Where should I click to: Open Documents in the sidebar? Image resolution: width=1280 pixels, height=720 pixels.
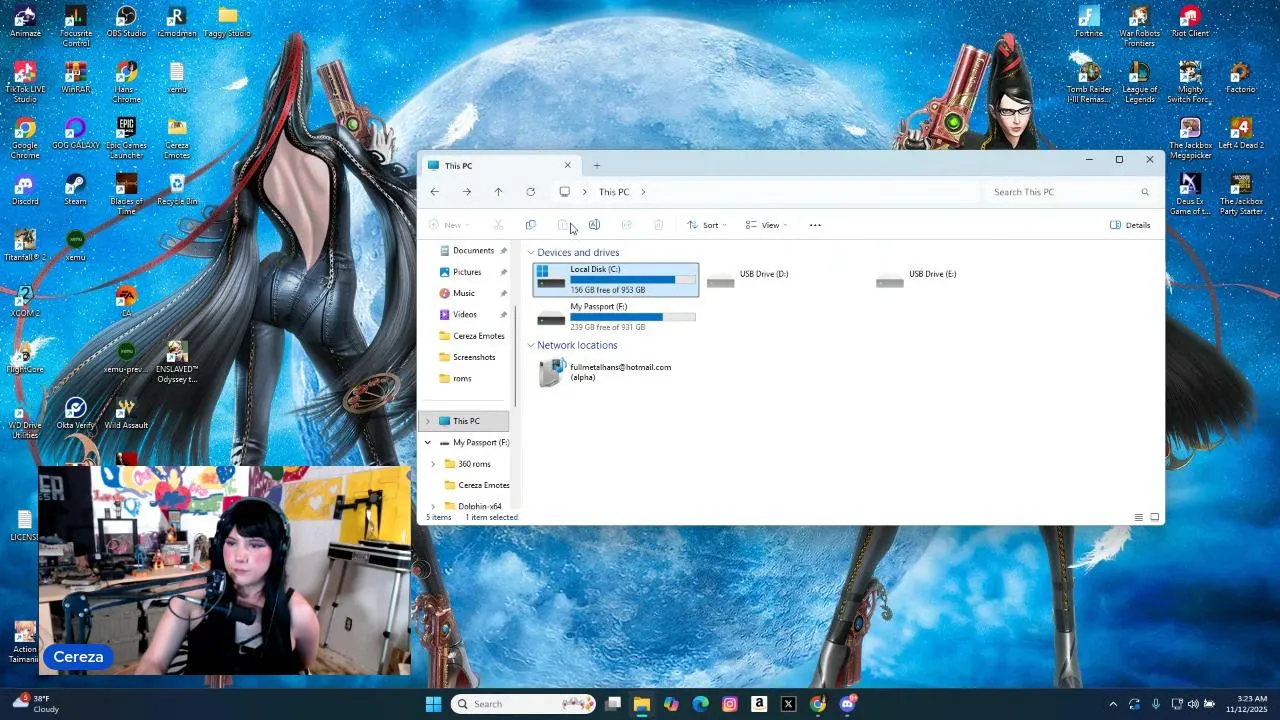point(473,251)
